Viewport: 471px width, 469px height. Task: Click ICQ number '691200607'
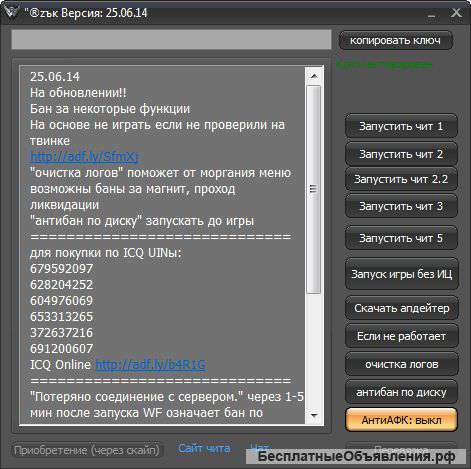61,349
